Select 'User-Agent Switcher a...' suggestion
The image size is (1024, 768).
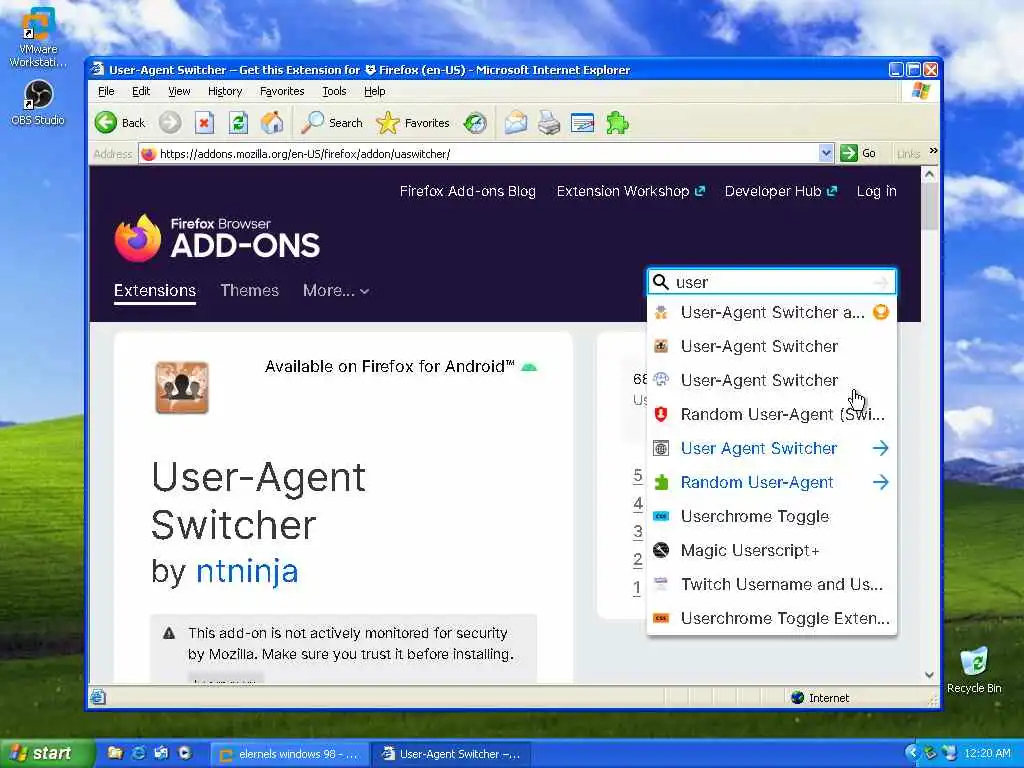[x=771, y=312]
